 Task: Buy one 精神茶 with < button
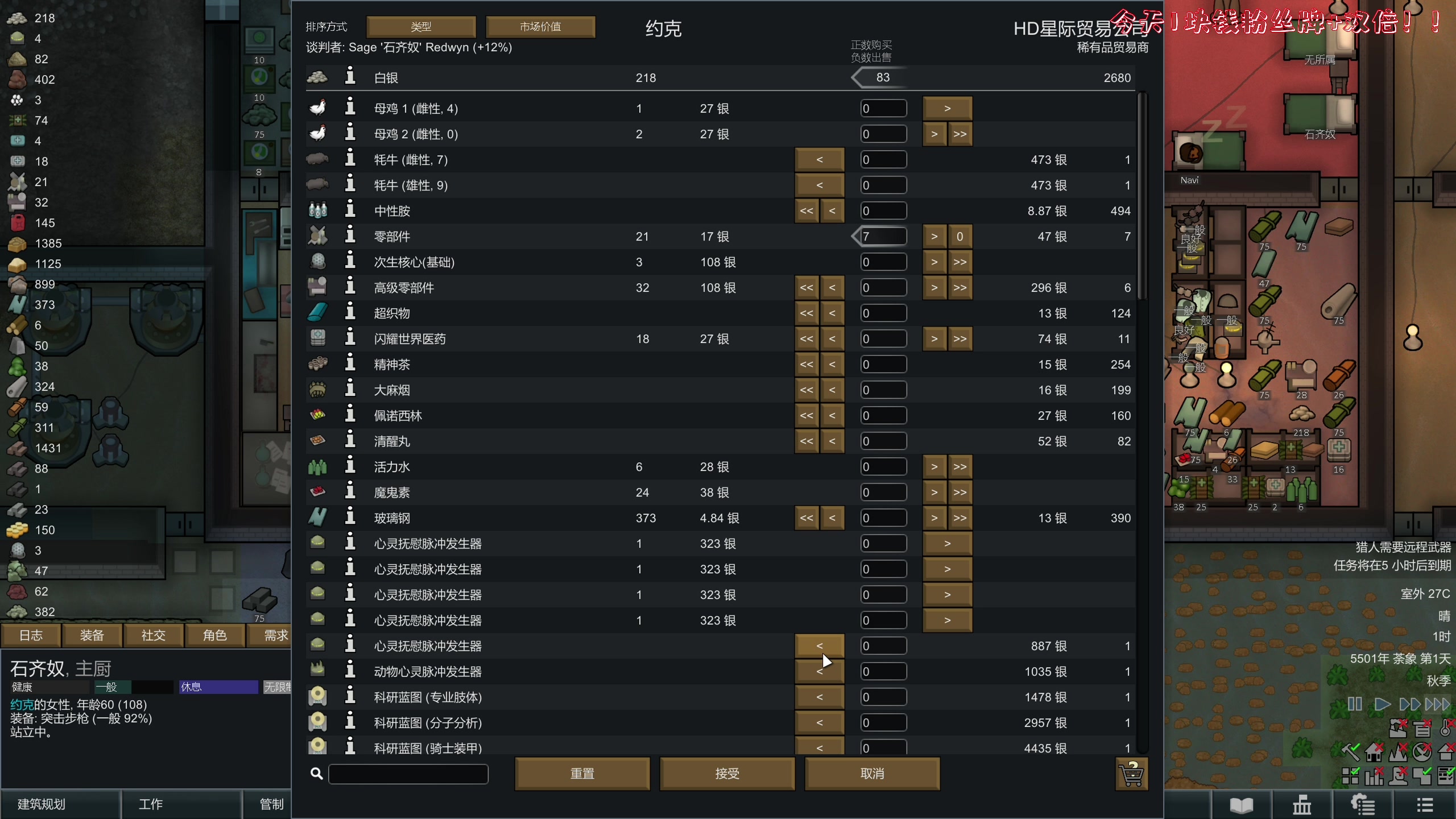[x=832, y=364]
